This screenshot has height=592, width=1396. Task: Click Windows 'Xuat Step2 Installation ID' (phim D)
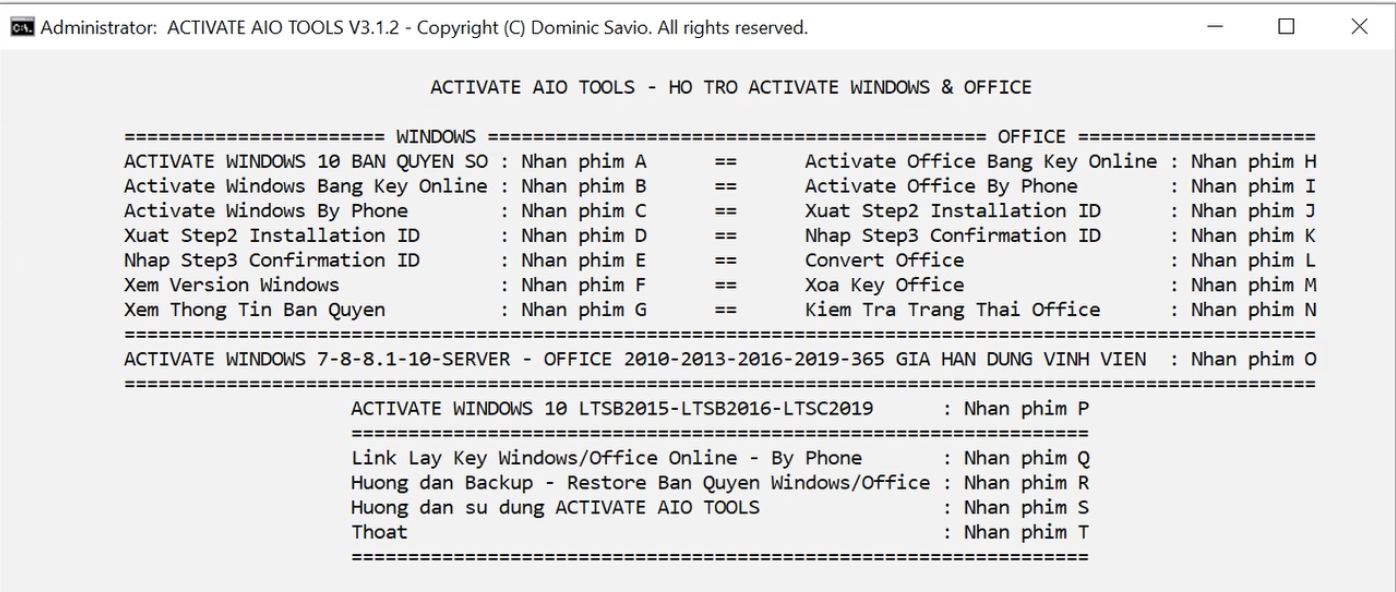tap(272, 236)
